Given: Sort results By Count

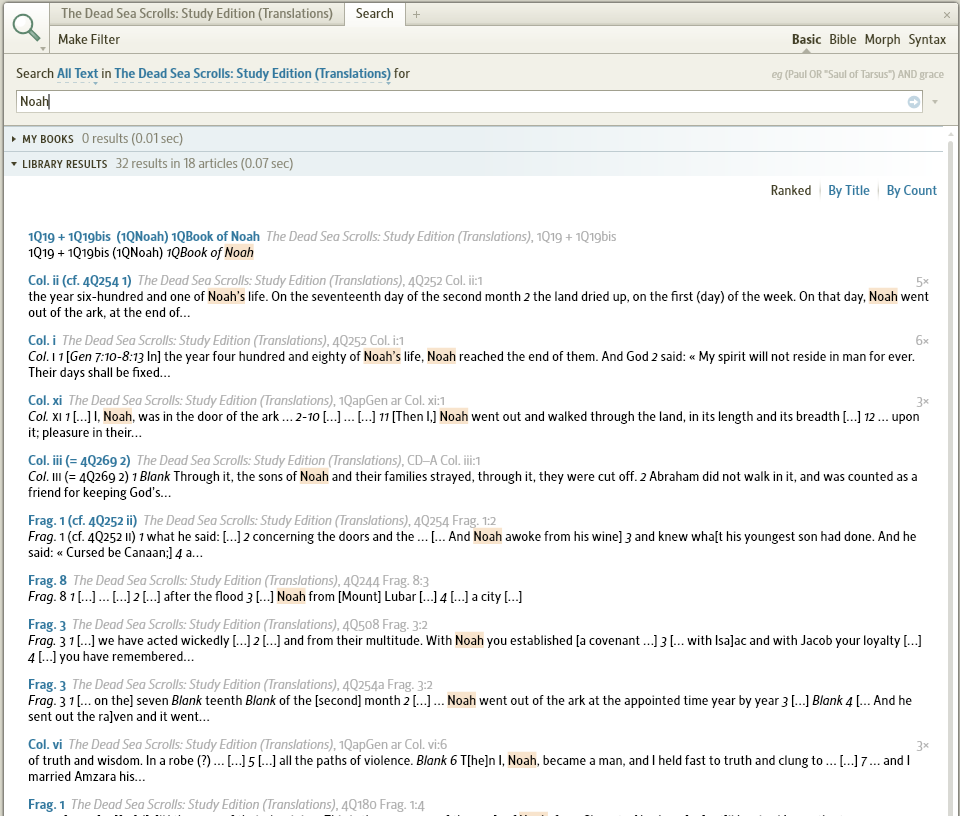Looking at the screenshot, I should tap(912, 190).
